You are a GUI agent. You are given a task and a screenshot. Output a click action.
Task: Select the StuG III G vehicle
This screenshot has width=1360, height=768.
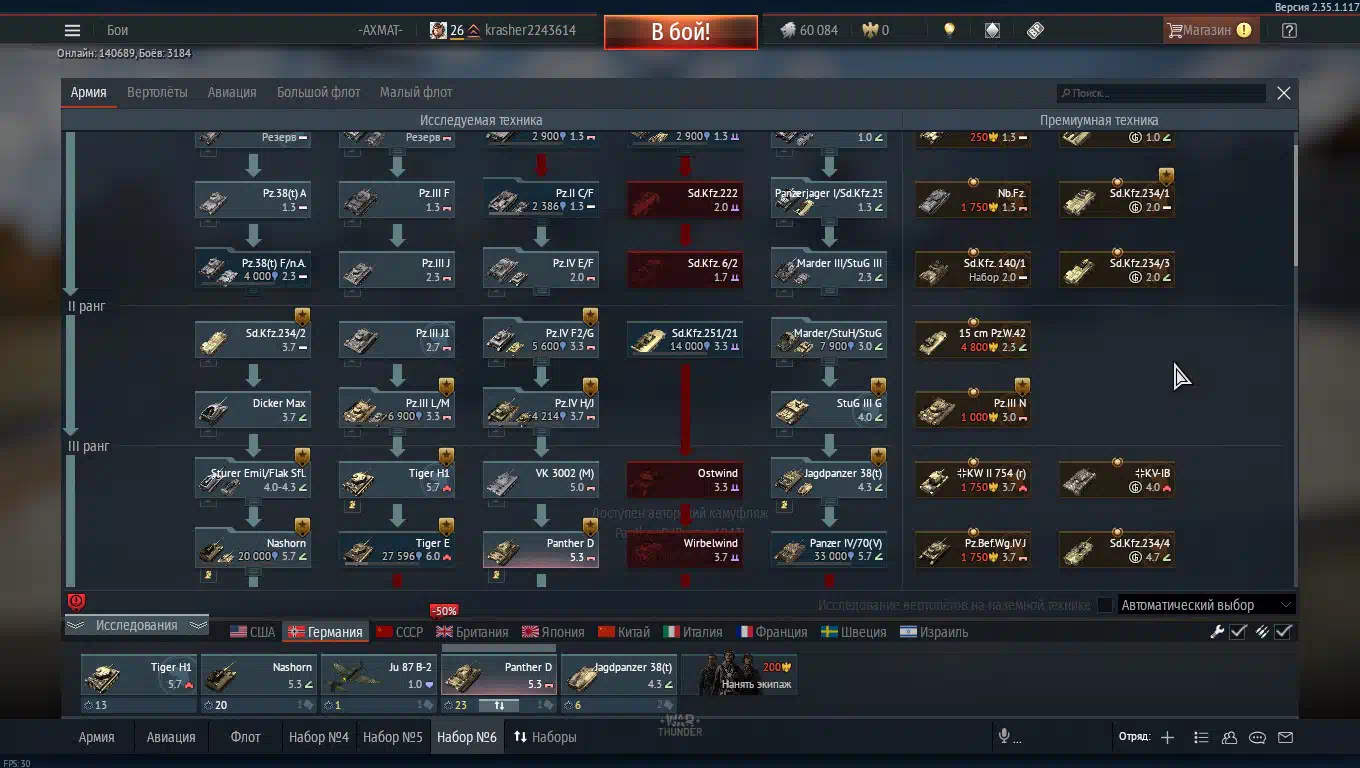click(829, 409)
